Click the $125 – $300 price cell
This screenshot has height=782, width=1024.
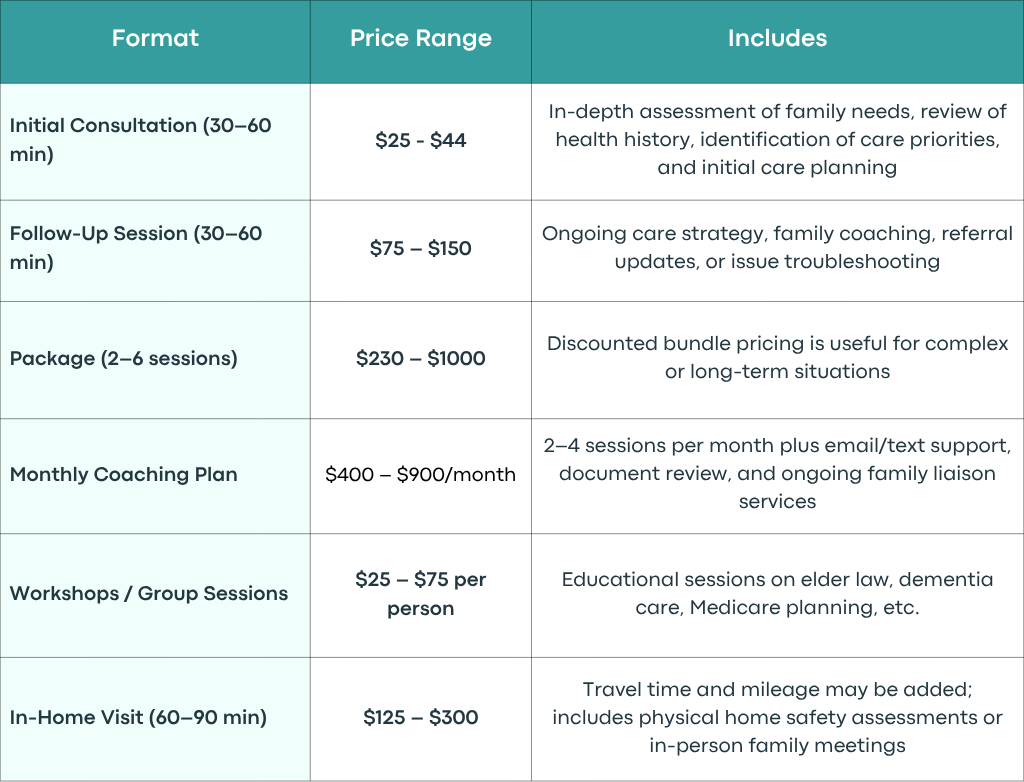[x=421, y=718]
